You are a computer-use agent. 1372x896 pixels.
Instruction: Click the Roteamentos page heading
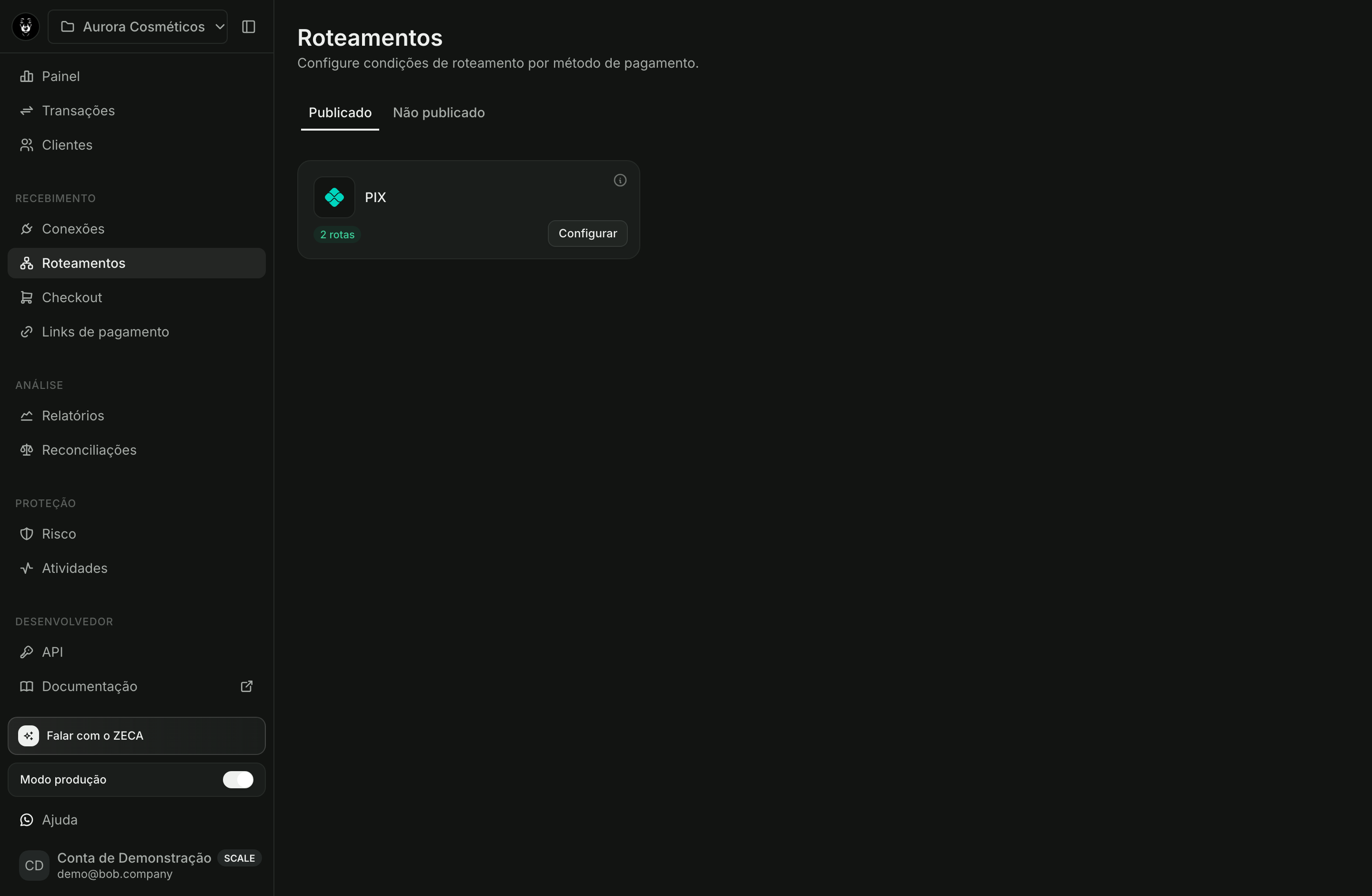coord(370,38)
